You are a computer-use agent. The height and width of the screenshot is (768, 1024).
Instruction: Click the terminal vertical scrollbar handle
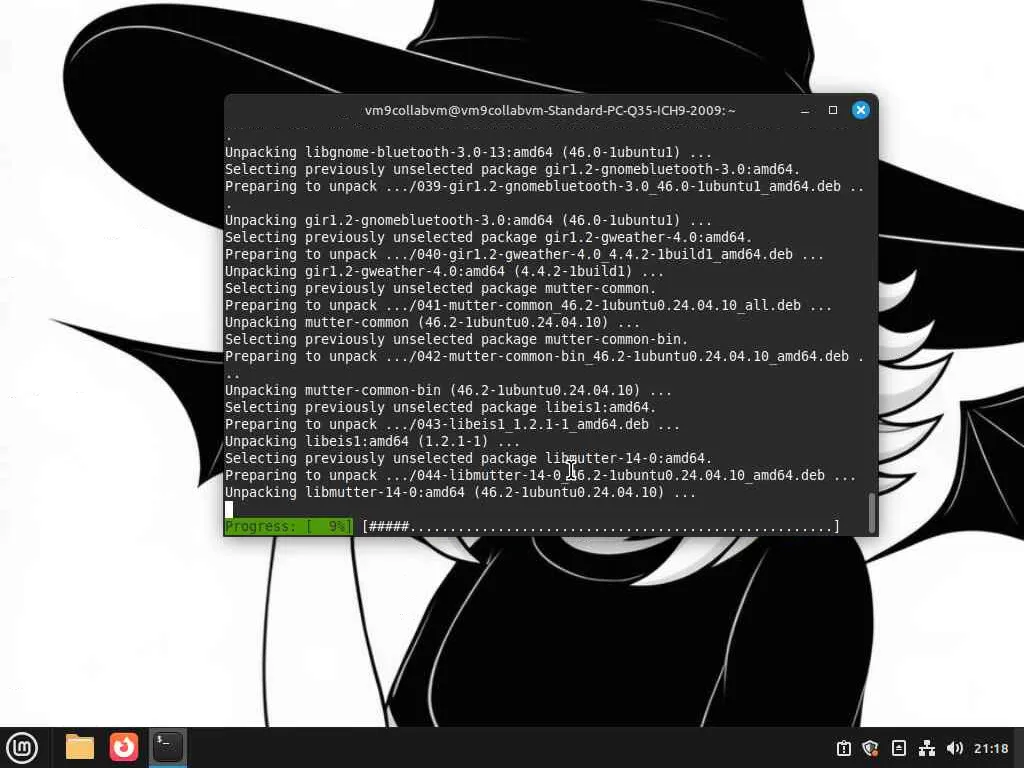[871, 513]
